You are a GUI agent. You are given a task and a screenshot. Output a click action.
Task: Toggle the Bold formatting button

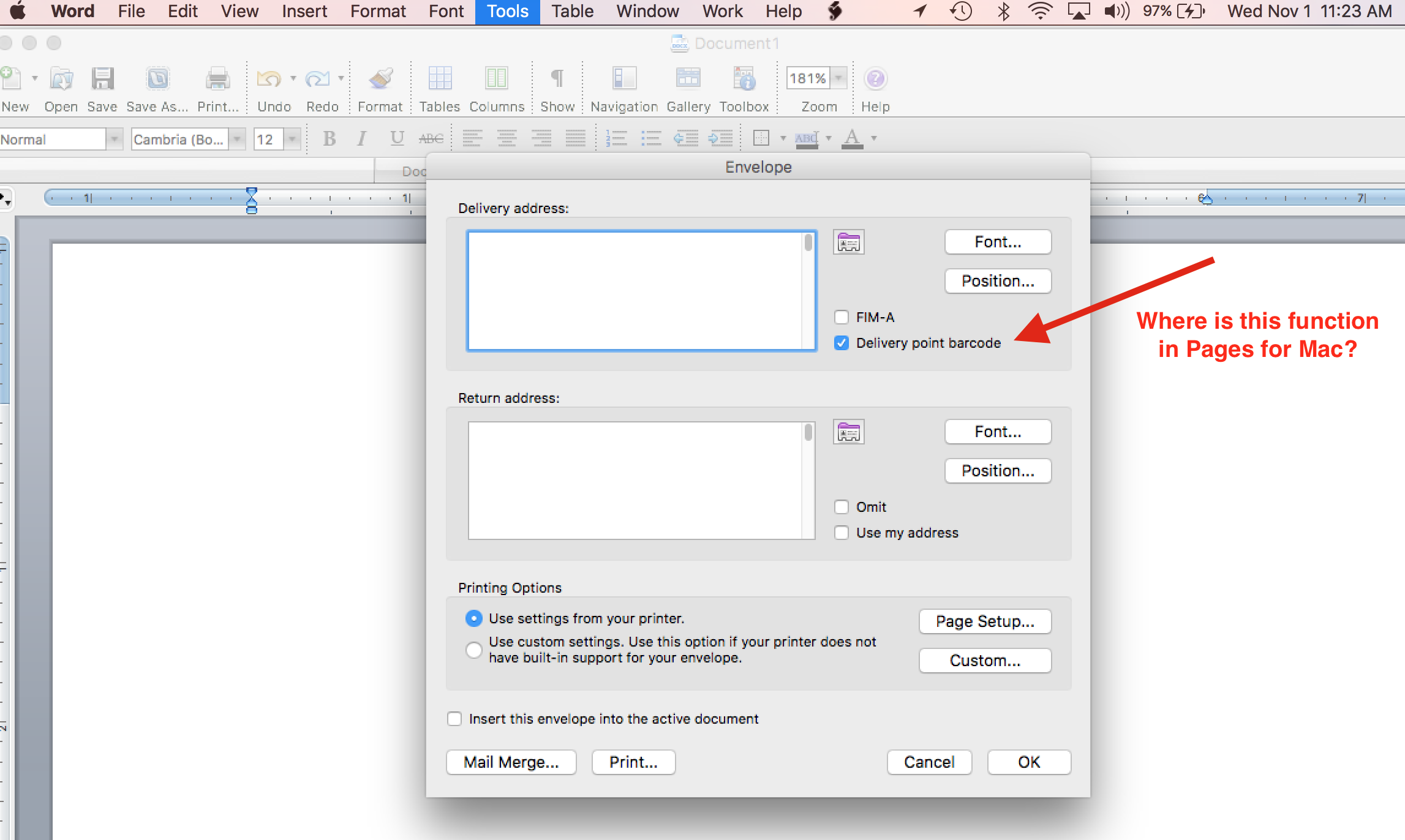pyautogui.click(x=330, y=139)
